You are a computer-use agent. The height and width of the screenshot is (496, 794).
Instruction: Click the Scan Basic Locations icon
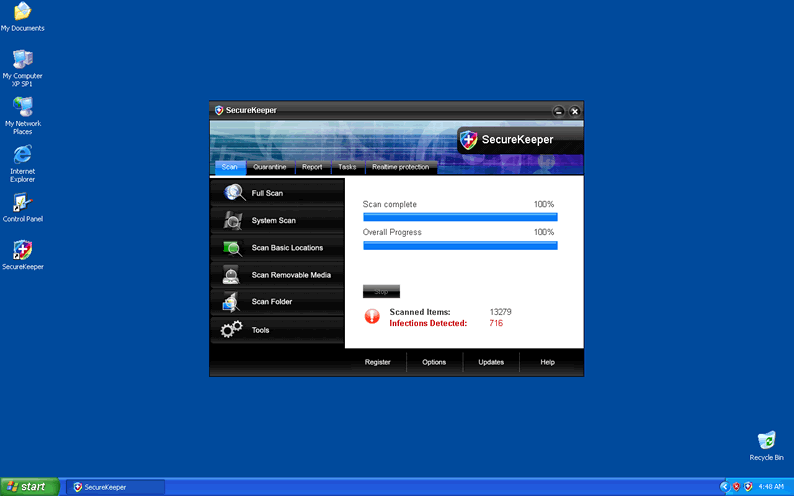pyautogui.click(x=233, y=248)
